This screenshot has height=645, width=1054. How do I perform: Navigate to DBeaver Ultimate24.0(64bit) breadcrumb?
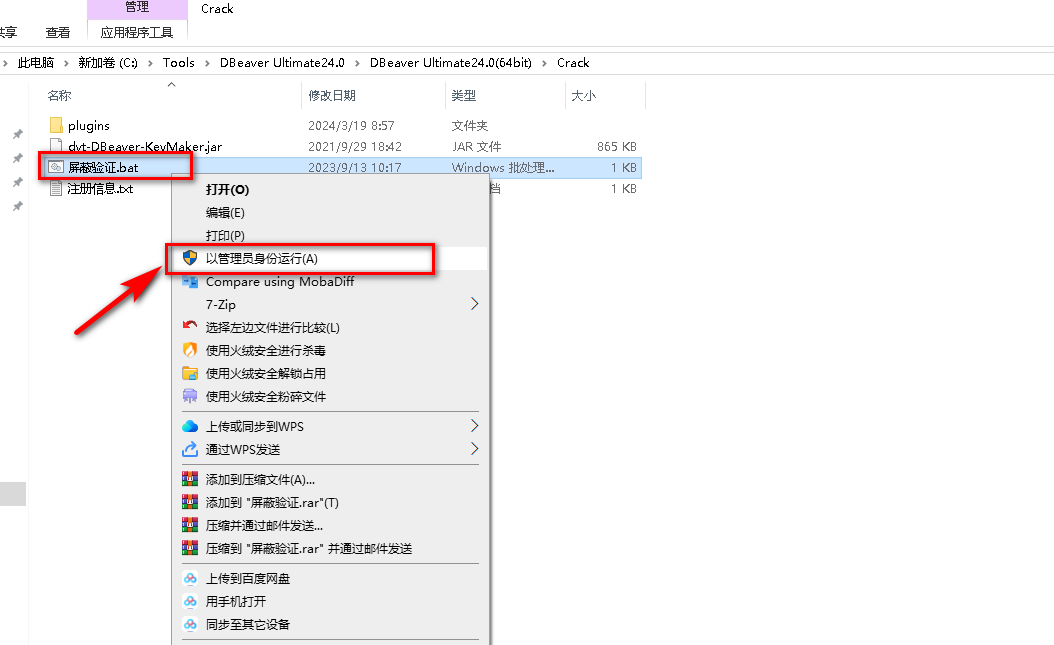click(450, 62)
